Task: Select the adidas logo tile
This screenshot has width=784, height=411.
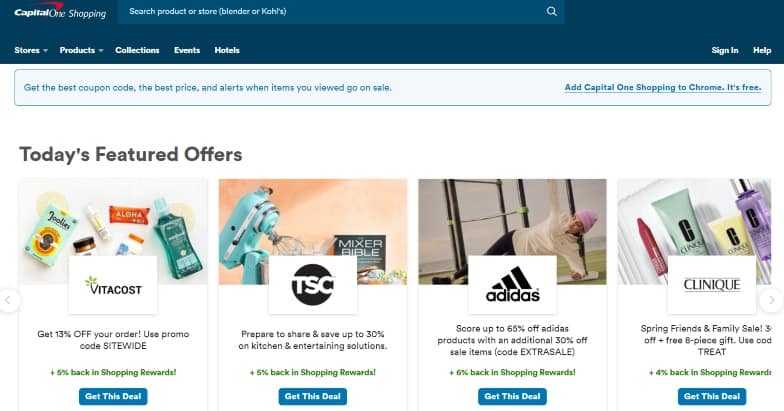Action: click(512, 285)
